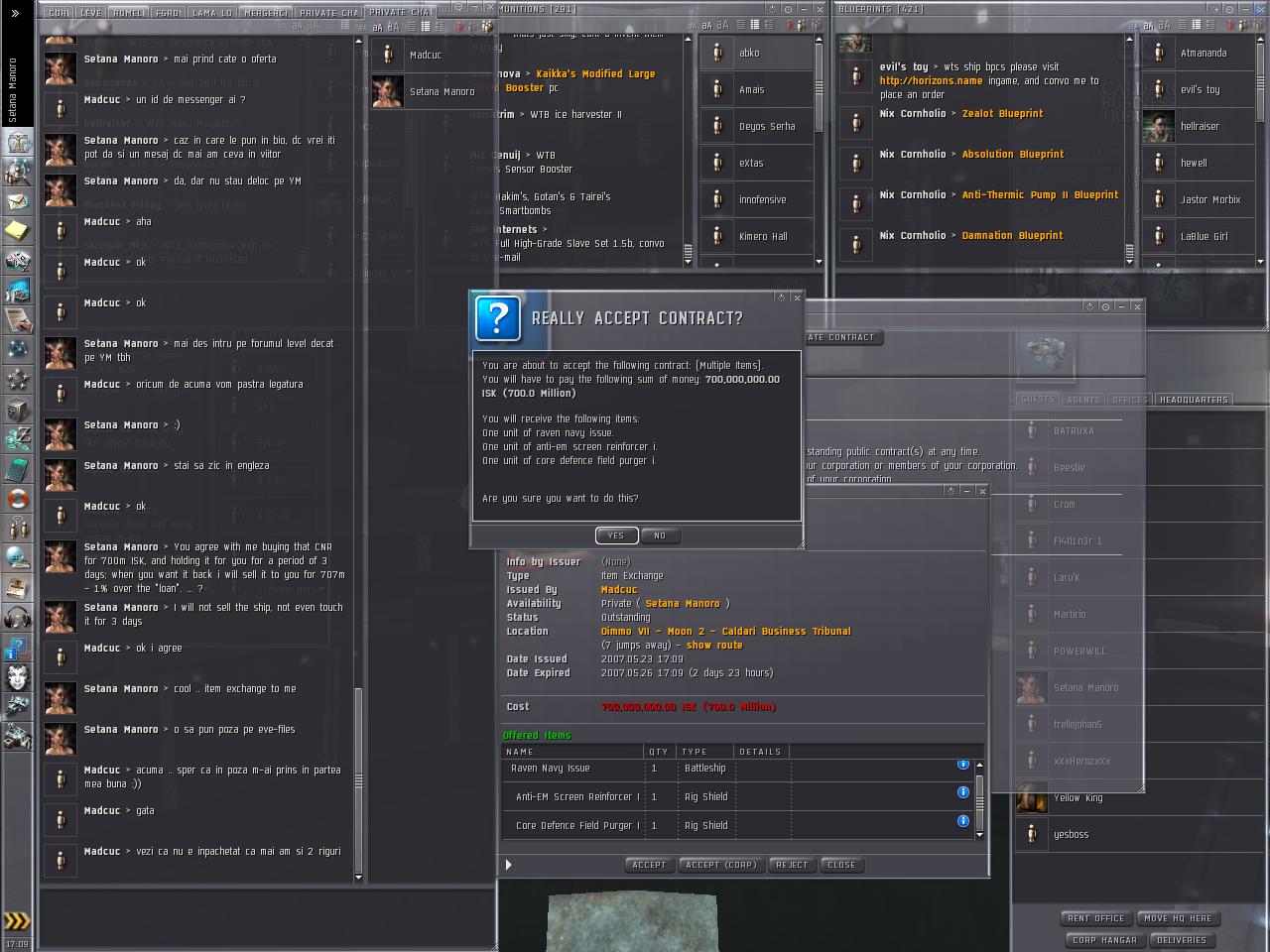Open the info question-mark icon in sidebar
The height and width of the screenshot is (952, 1270).
(17, 648)
